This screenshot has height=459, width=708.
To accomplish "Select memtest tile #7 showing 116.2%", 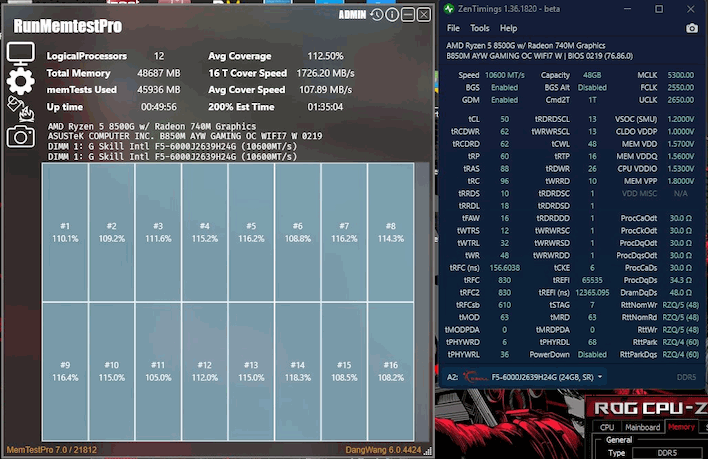I will (344, 232).
